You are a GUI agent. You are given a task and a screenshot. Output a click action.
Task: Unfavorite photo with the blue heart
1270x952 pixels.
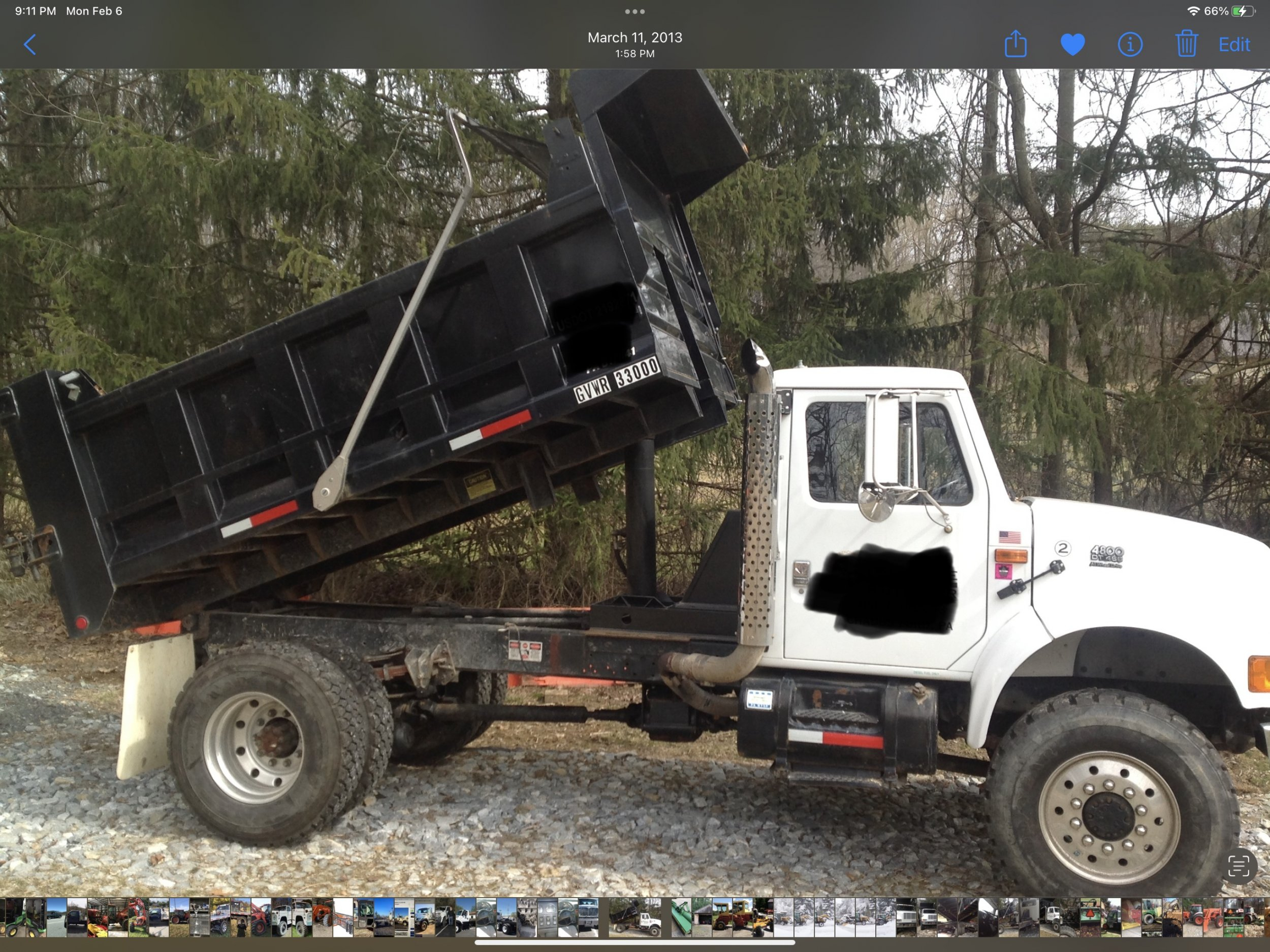point(1072,44)
